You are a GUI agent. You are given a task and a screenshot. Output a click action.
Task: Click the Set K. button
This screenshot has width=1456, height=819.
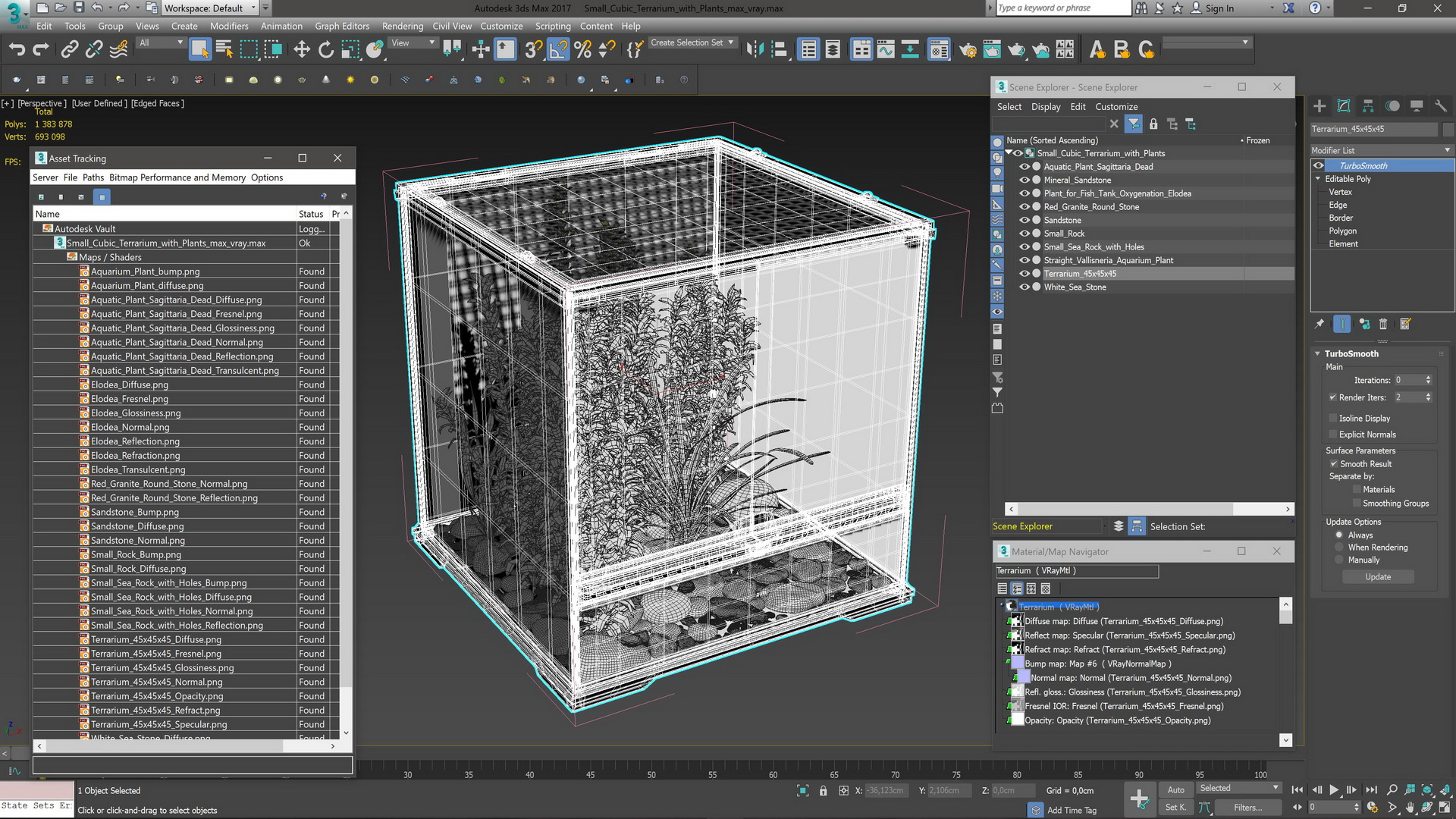(1175, 808)
